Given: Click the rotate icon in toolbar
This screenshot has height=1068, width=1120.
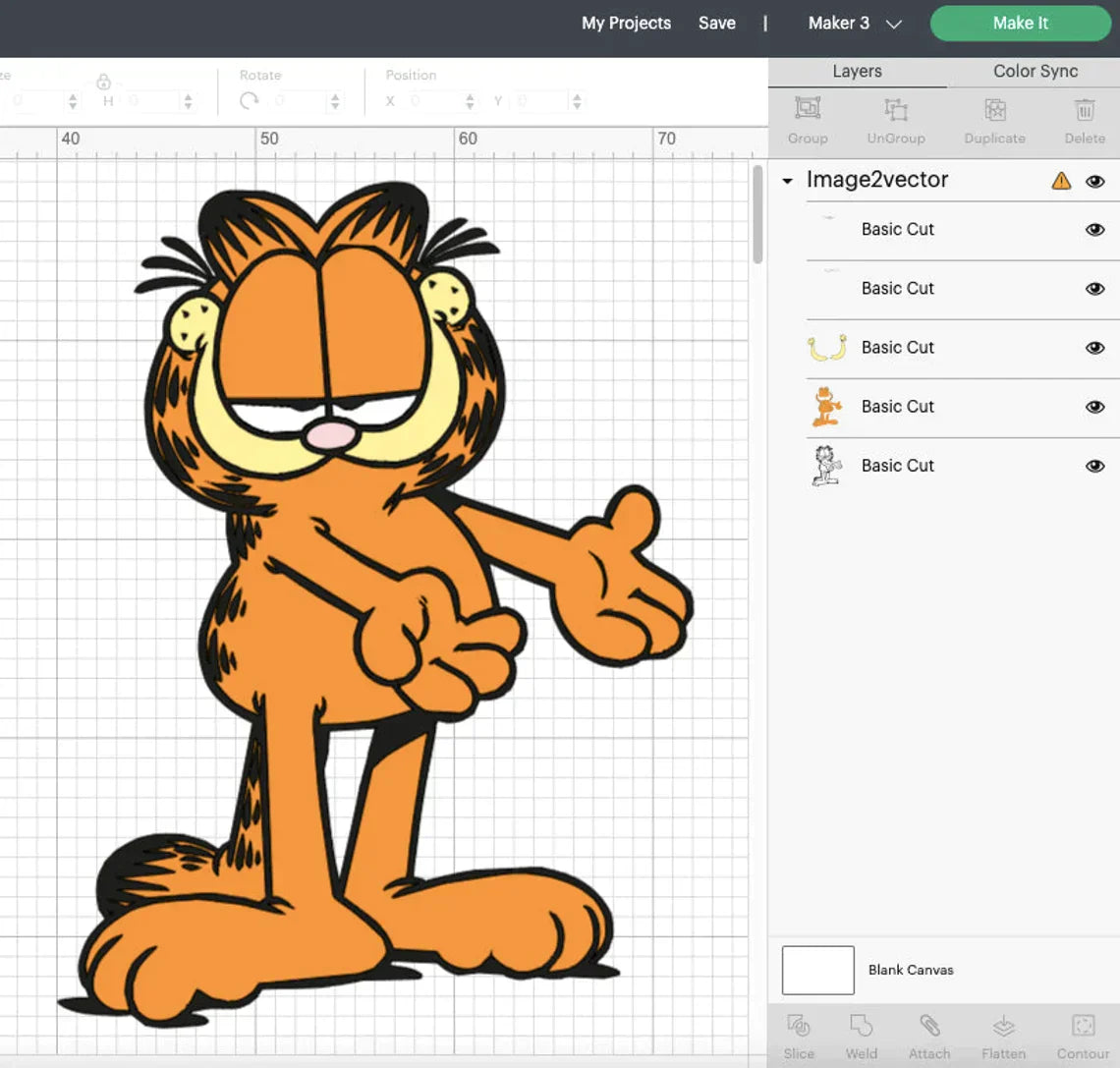Looking at the screenshot, I should [x=249, y=101].
